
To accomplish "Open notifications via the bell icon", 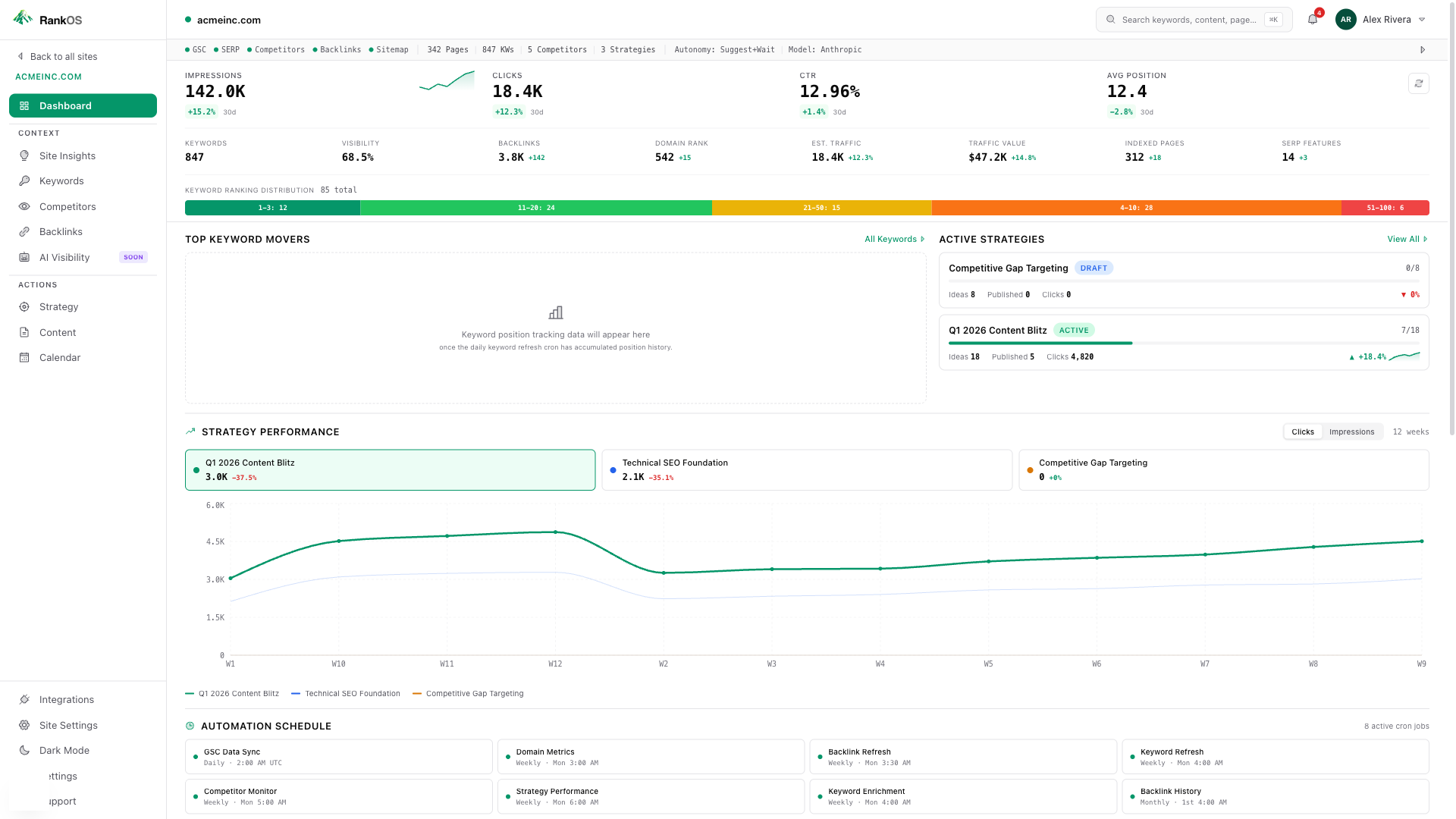I will 1312,19.
